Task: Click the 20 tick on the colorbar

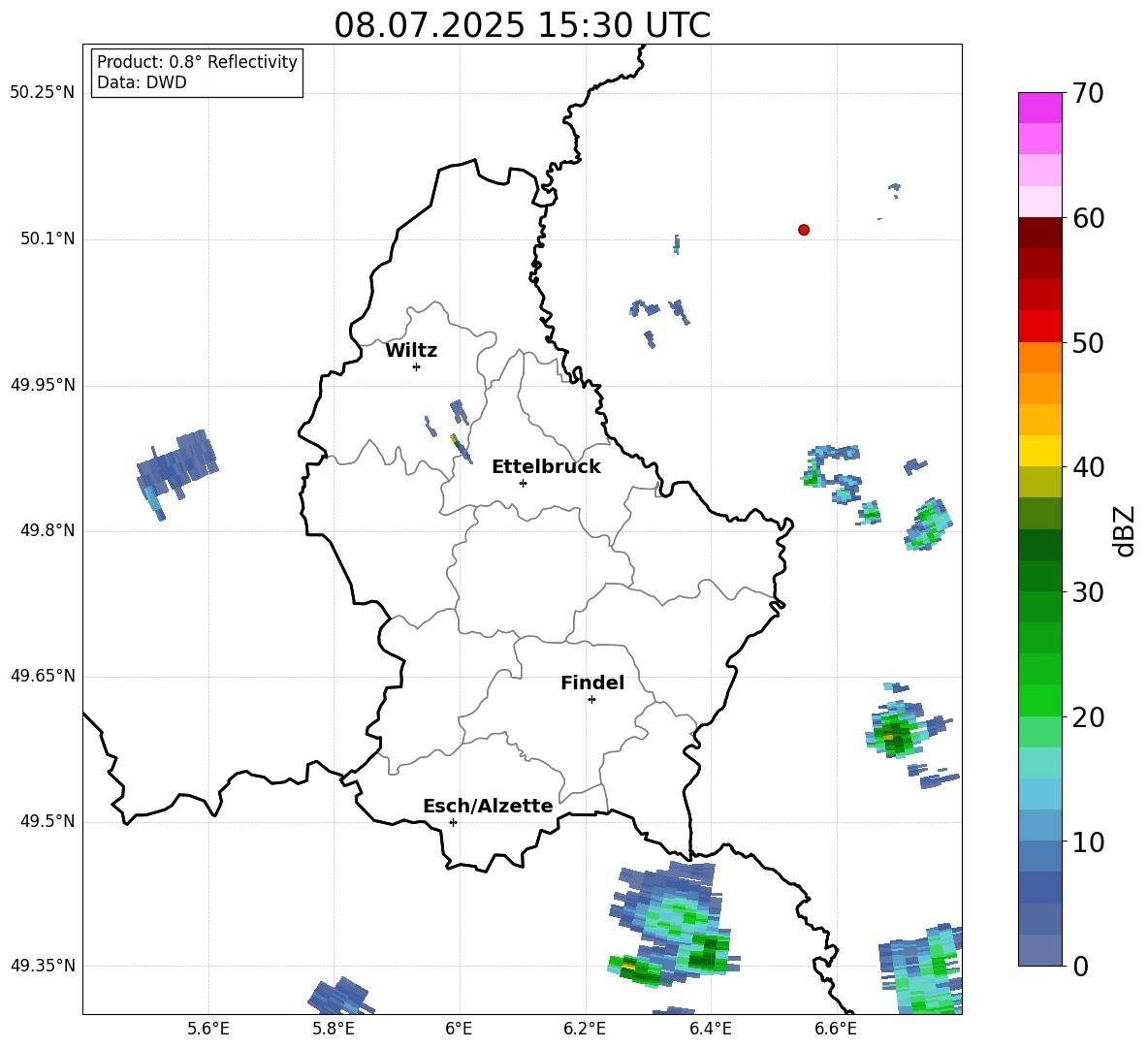Action: [1088, 717]
